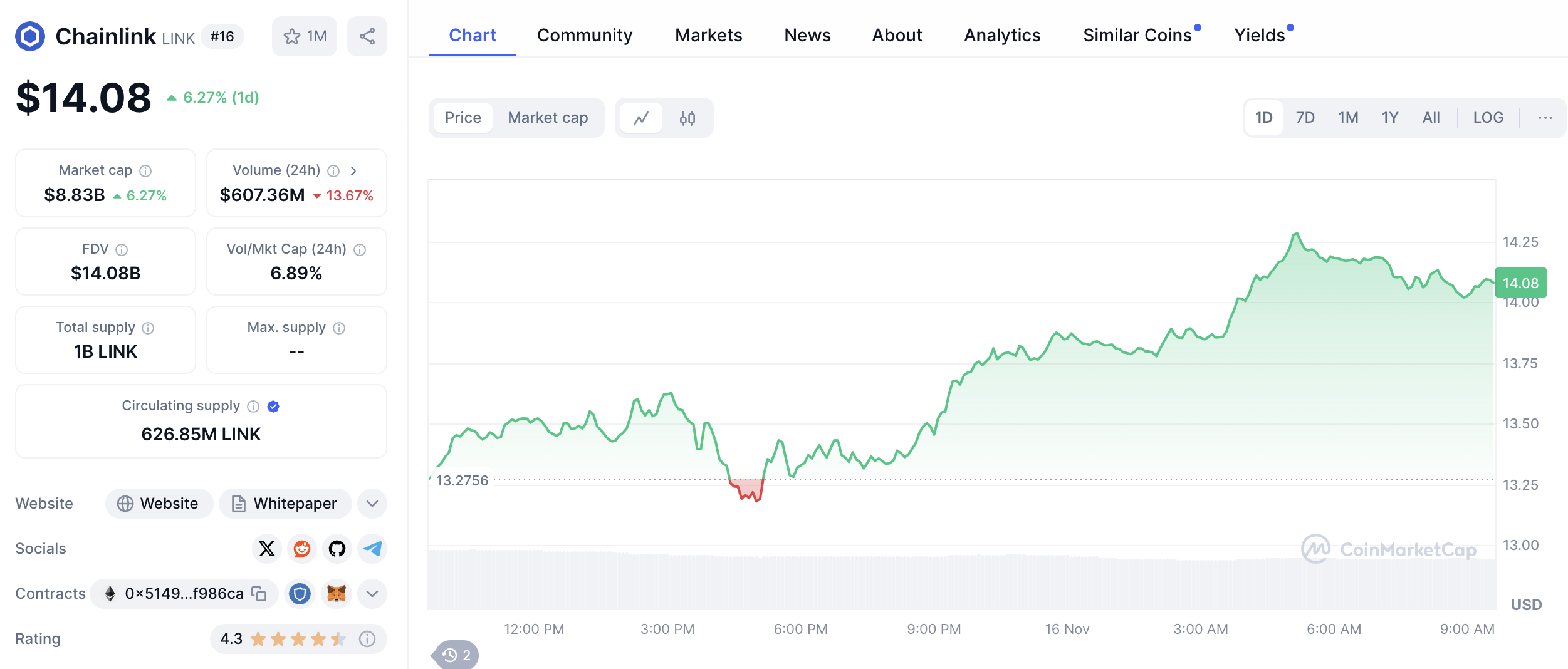This screenshot has height=669, width=1568.
Task: Select 1M time range
Action: click(1348, 118)
